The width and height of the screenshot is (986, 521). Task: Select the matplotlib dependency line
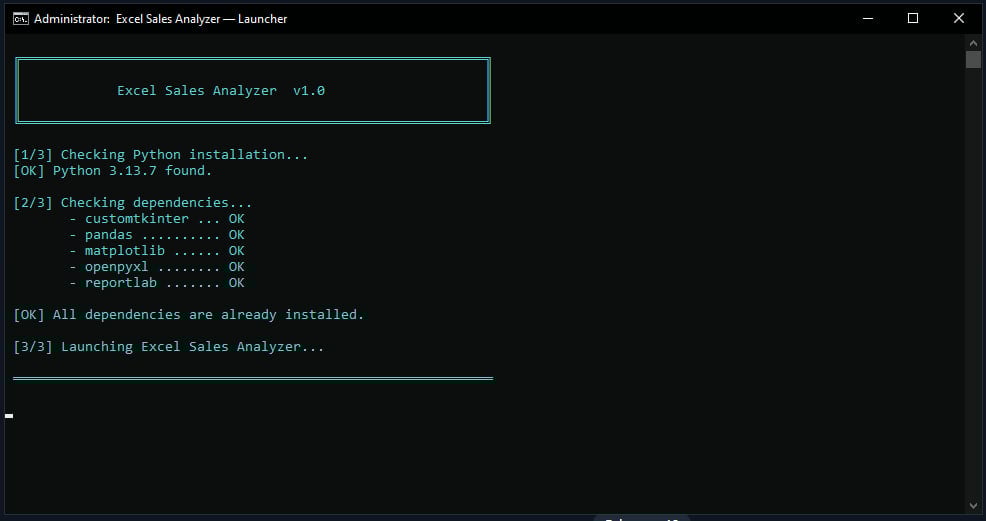point(157,251)
